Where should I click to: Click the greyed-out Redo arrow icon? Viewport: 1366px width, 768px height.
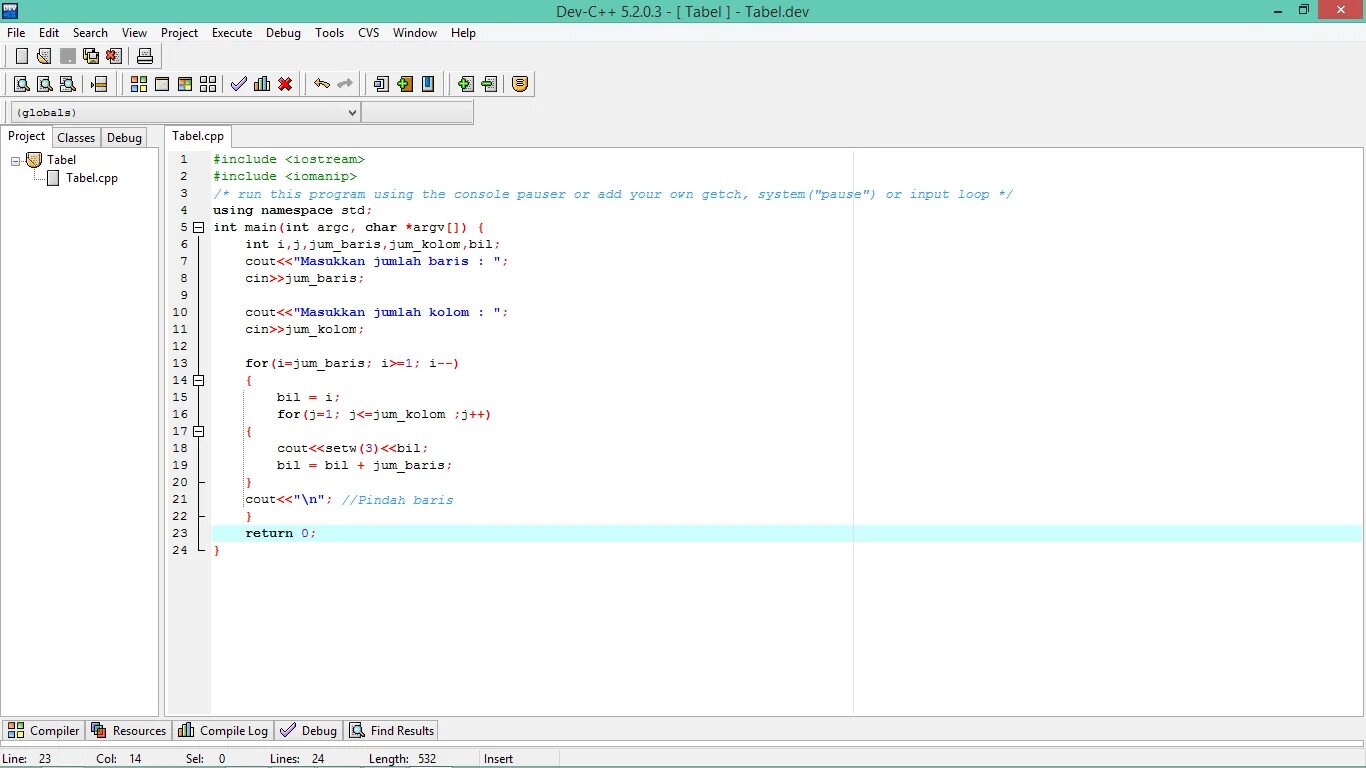(x=345, y=84)
